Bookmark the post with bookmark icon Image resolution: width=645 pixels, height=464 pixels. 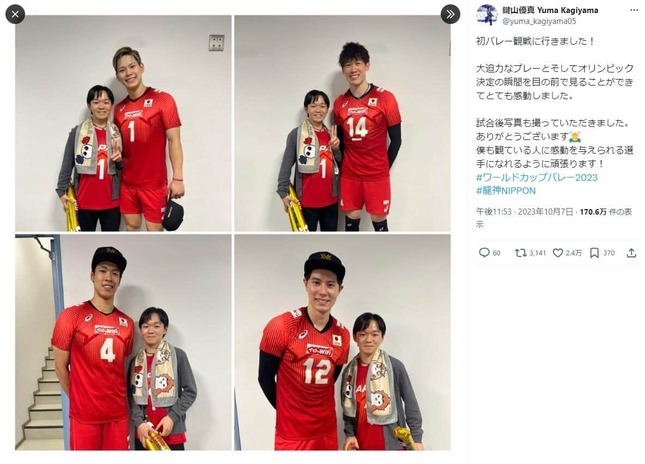point(594,253)
